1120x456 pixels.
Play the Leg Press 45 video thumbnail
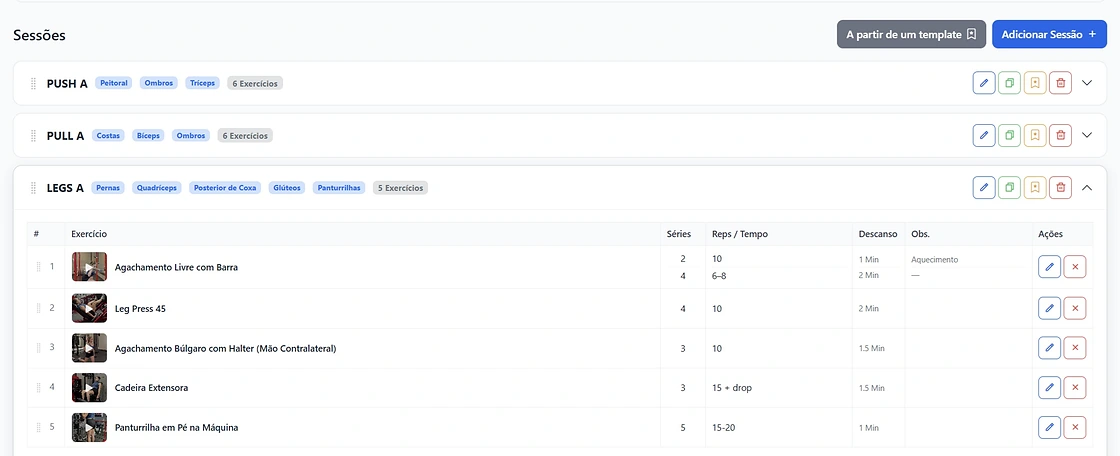tap(89, 309)
